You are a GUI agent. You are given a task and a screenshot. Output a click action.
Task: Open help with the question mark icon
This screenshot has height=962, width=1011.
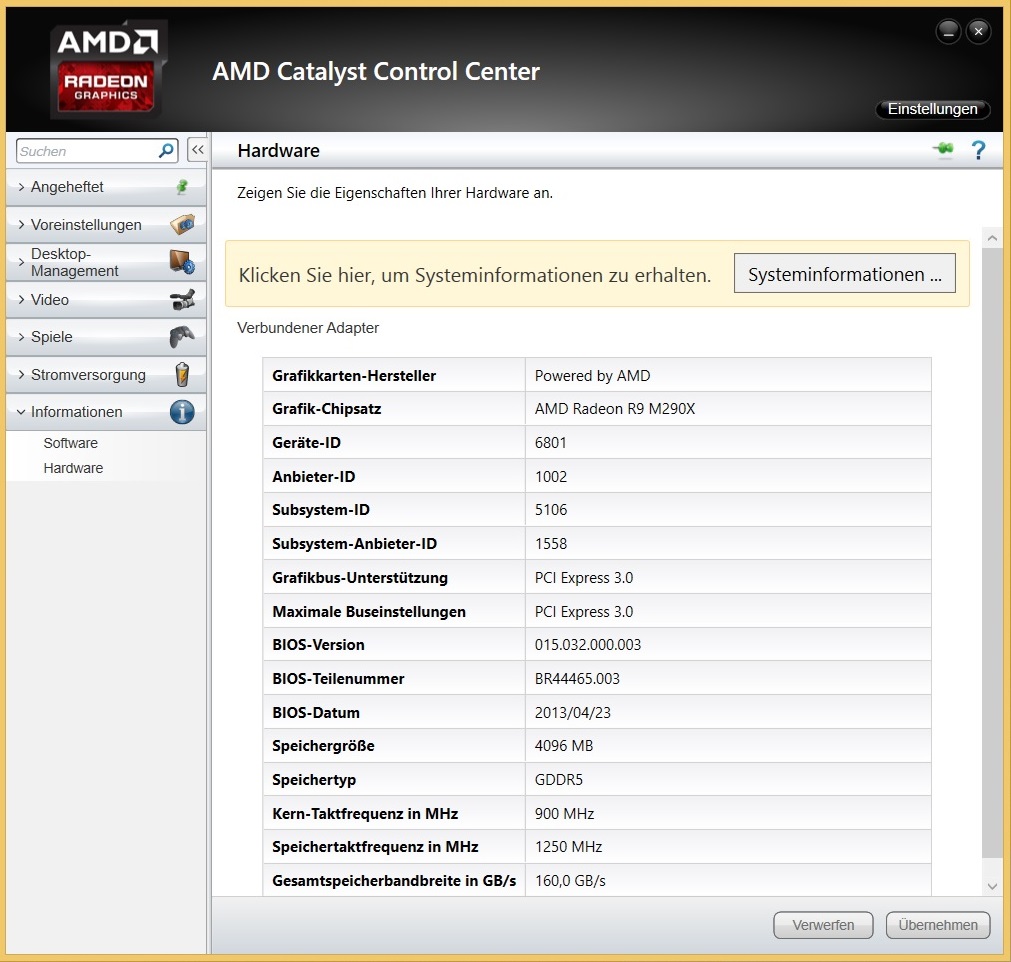pos(978,150)
